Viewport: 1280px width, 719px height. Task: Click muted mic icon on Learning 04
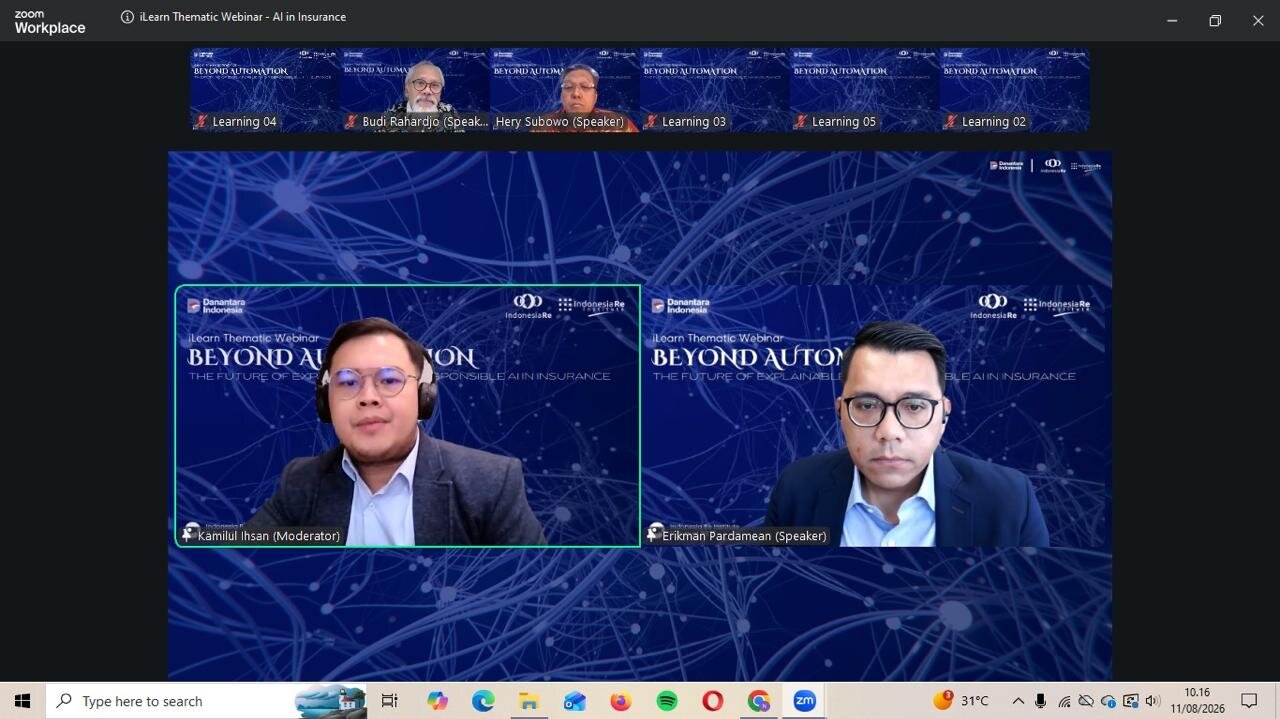click(x=201, y=122)
